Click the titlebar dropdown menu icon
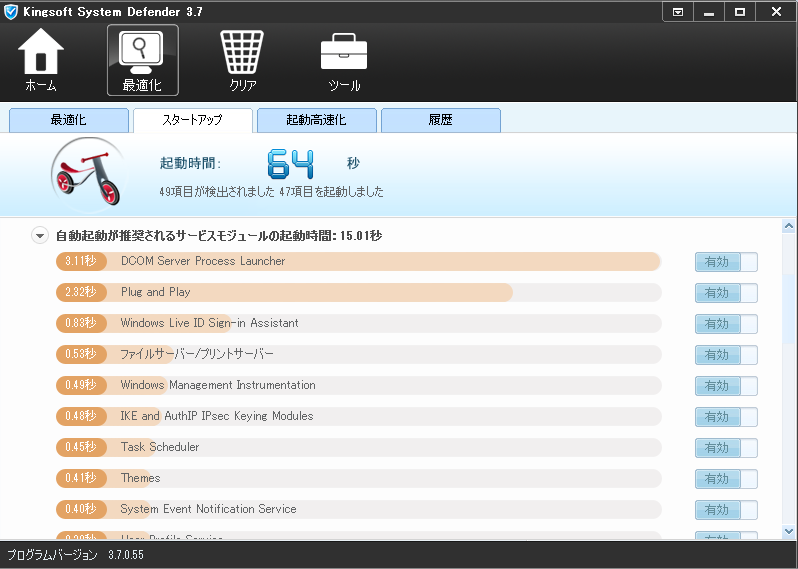The height and width of the screenshot is (569, 798). tap(678, 11)
